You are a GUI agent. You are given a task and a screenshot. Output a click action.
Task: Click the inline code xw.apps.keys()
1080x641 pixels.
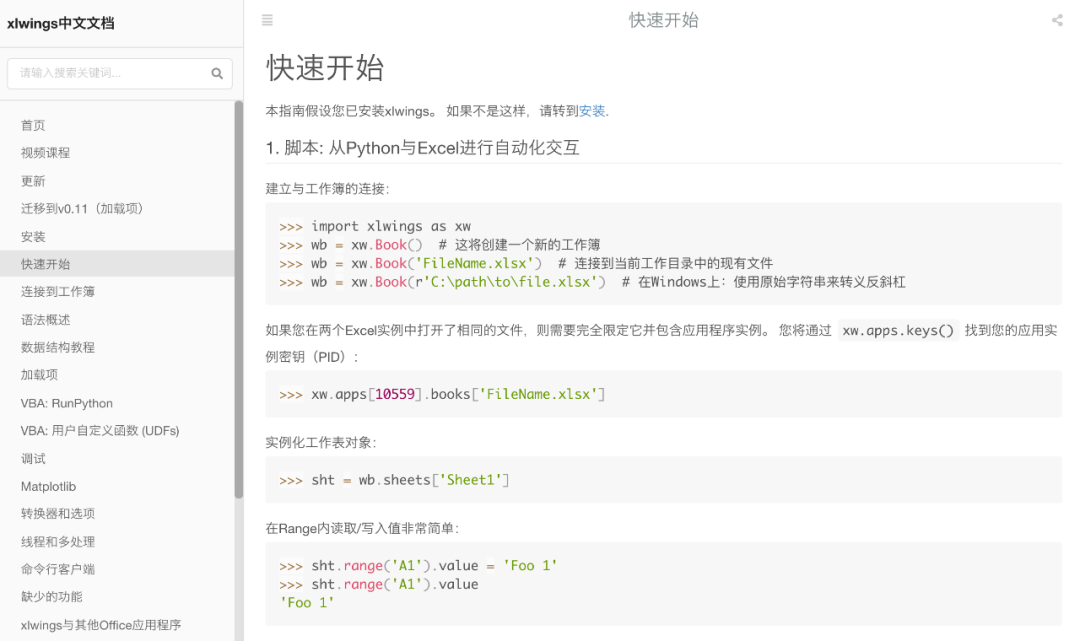coord(898,330)
